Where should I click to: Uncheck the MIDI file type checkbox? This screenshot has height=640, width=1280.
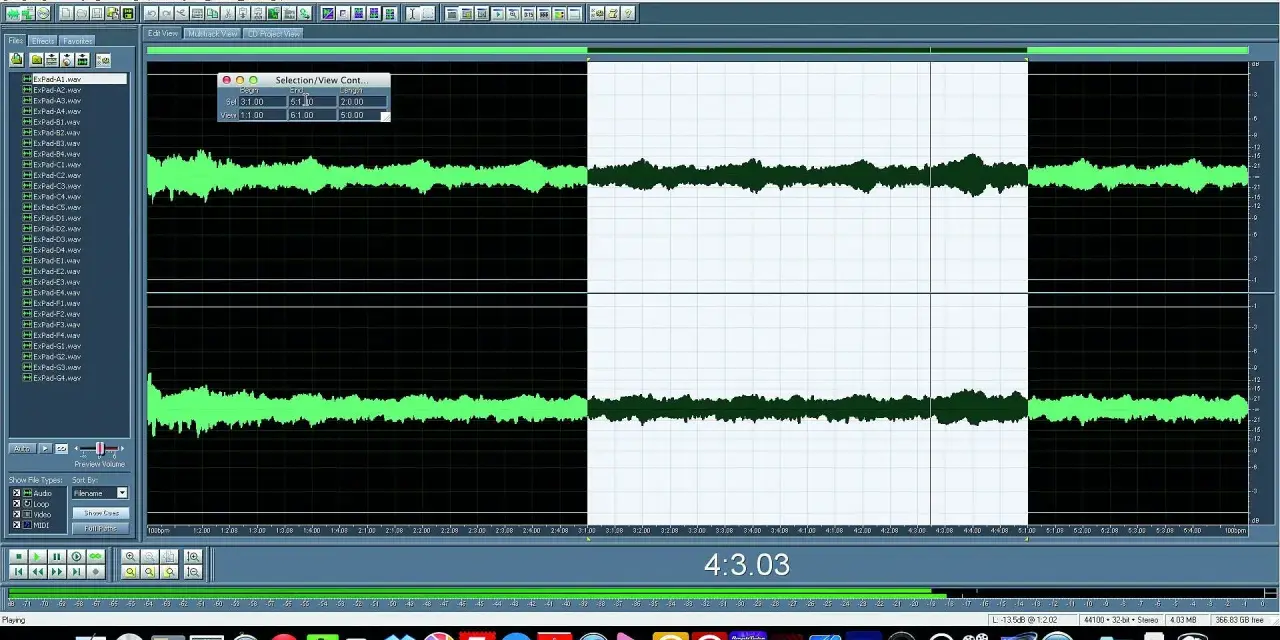tap(16, 525)
